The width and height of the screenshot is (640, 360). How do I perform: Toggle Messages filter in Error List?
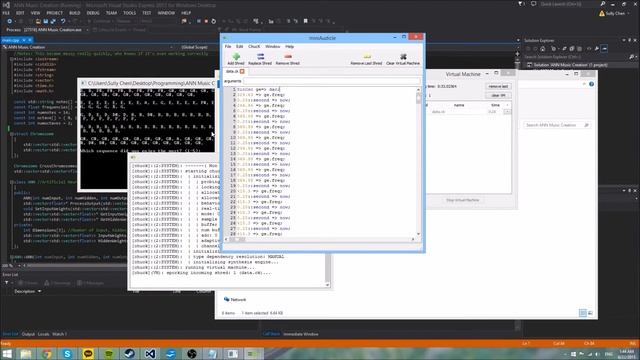(90, 283)
